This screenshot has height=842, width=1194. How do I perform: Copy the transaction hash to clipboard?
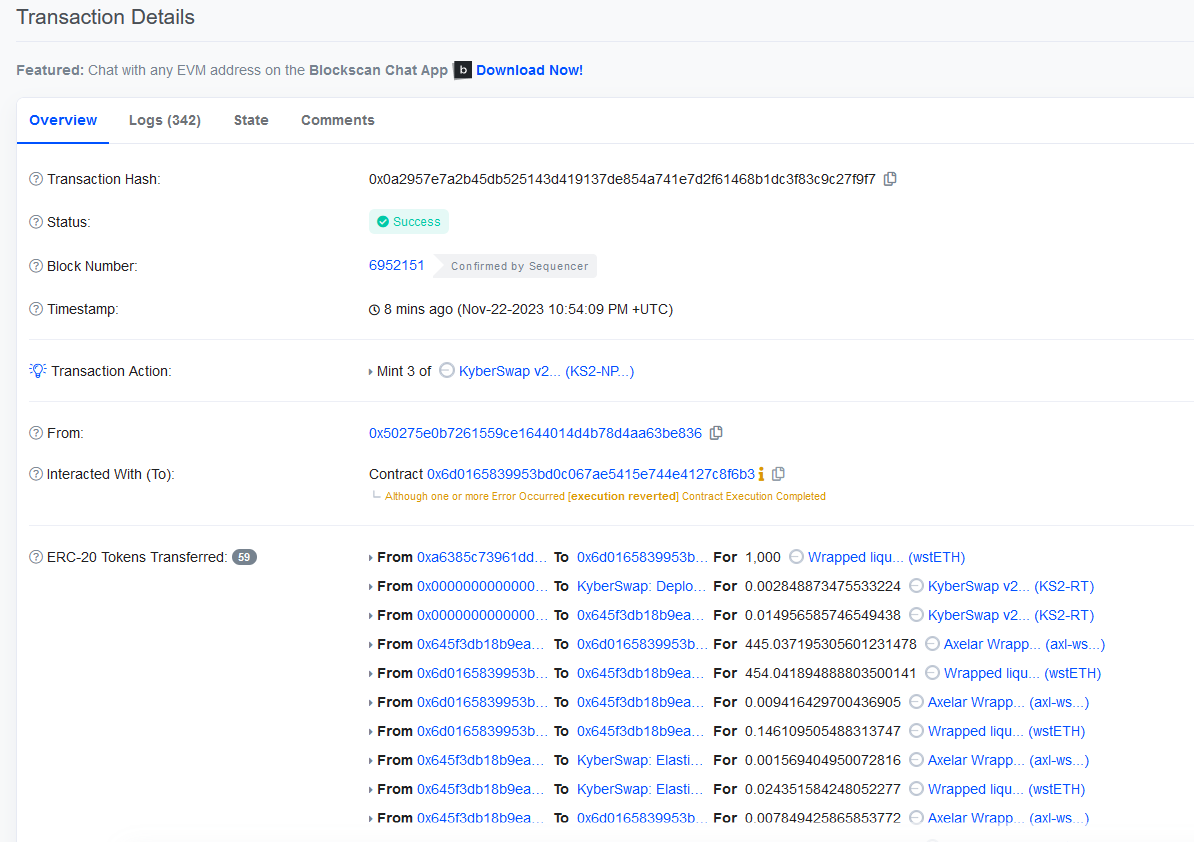tap(890, 179)
